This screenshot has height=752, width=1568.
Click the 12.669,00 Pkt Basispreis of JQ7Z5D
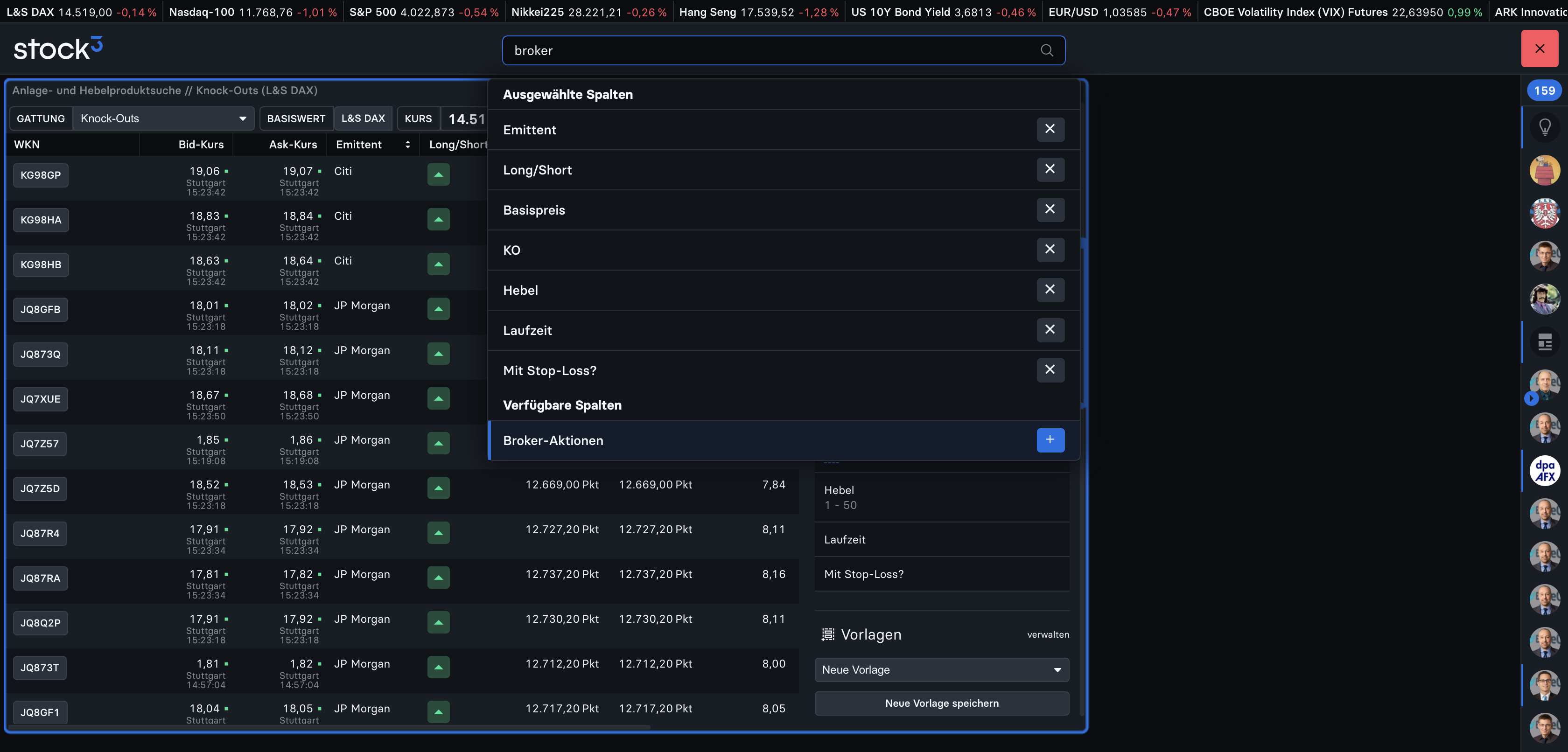(562, 485)
